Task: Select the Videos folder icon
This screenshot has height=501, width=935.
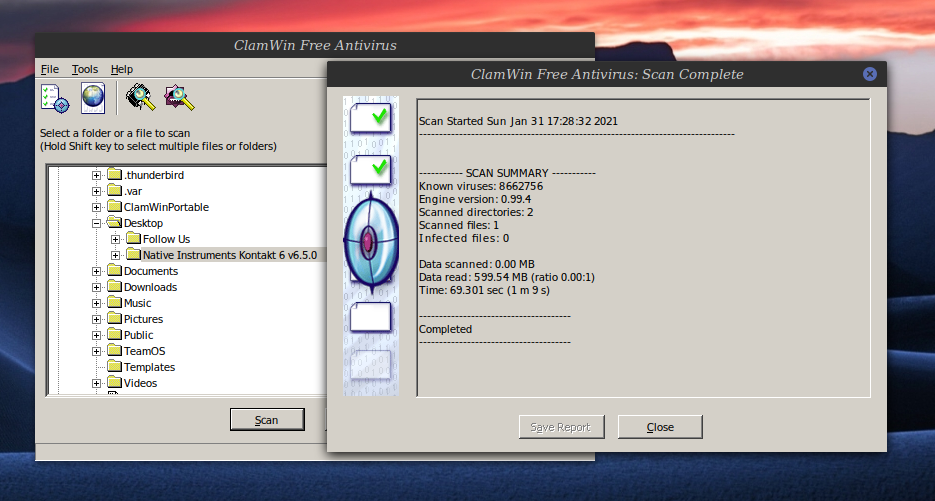Action: tap(114, 383)
